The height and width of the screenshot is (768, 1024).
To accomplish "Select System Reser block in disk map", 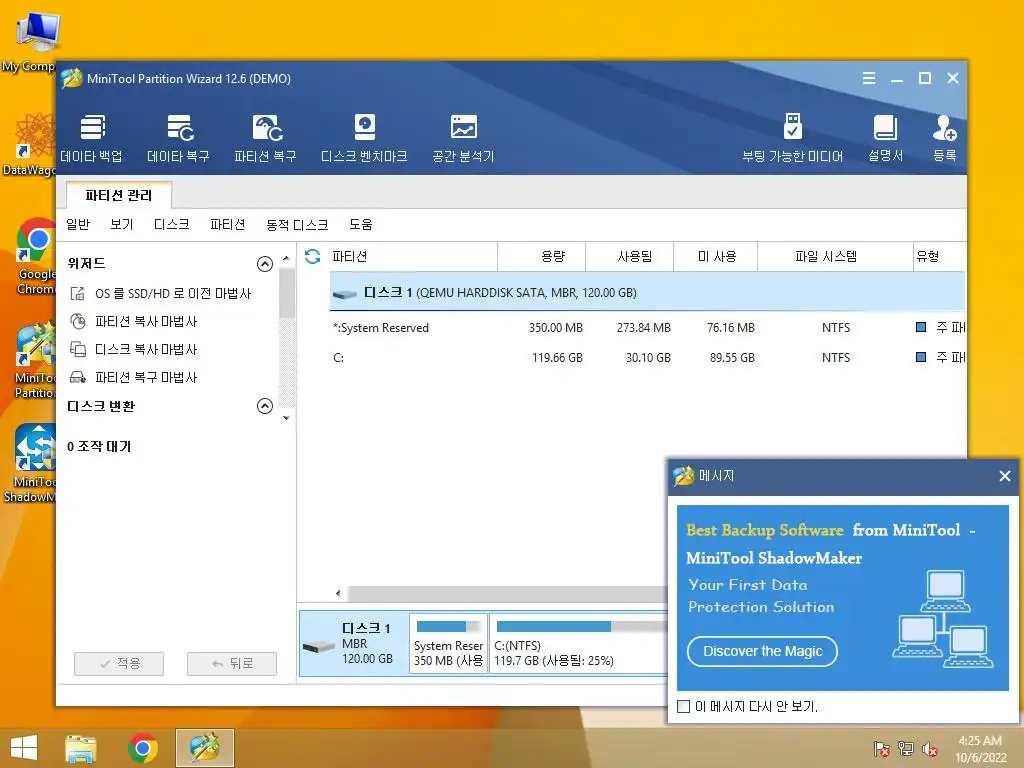I will pos(449,644).
